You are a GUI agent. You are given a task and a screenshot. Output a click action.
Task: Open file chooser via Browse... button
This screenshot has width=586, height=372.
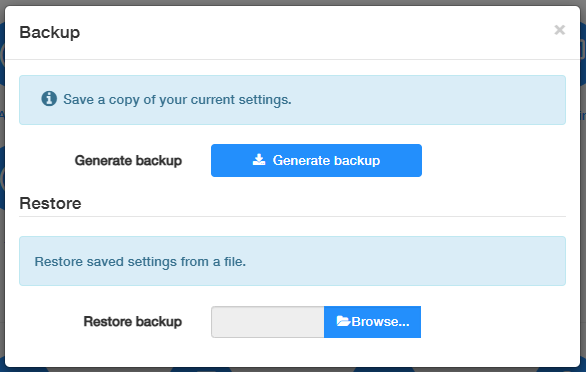point(372,322)
